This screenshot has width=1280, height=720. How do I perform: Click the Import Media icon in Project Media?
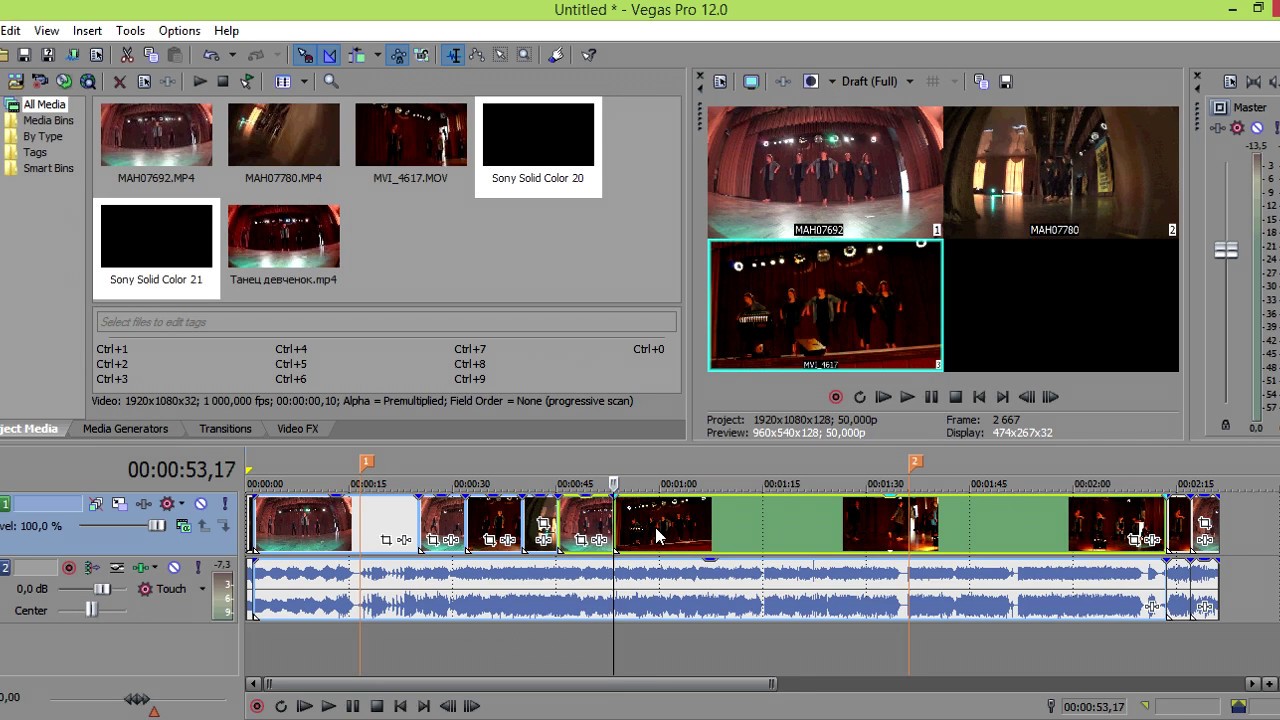click(16, 81)
